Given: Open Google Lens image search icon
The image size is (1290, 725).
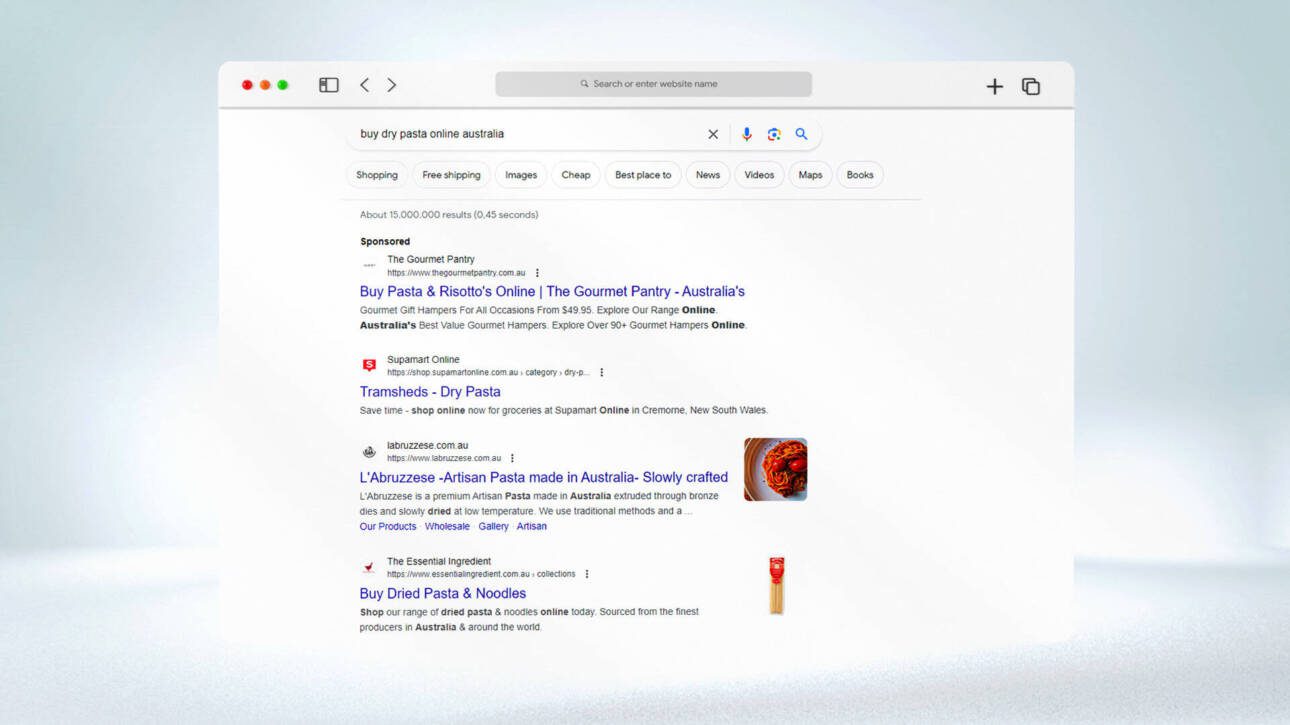Looking at the screenshot, I should click(773, 133).
